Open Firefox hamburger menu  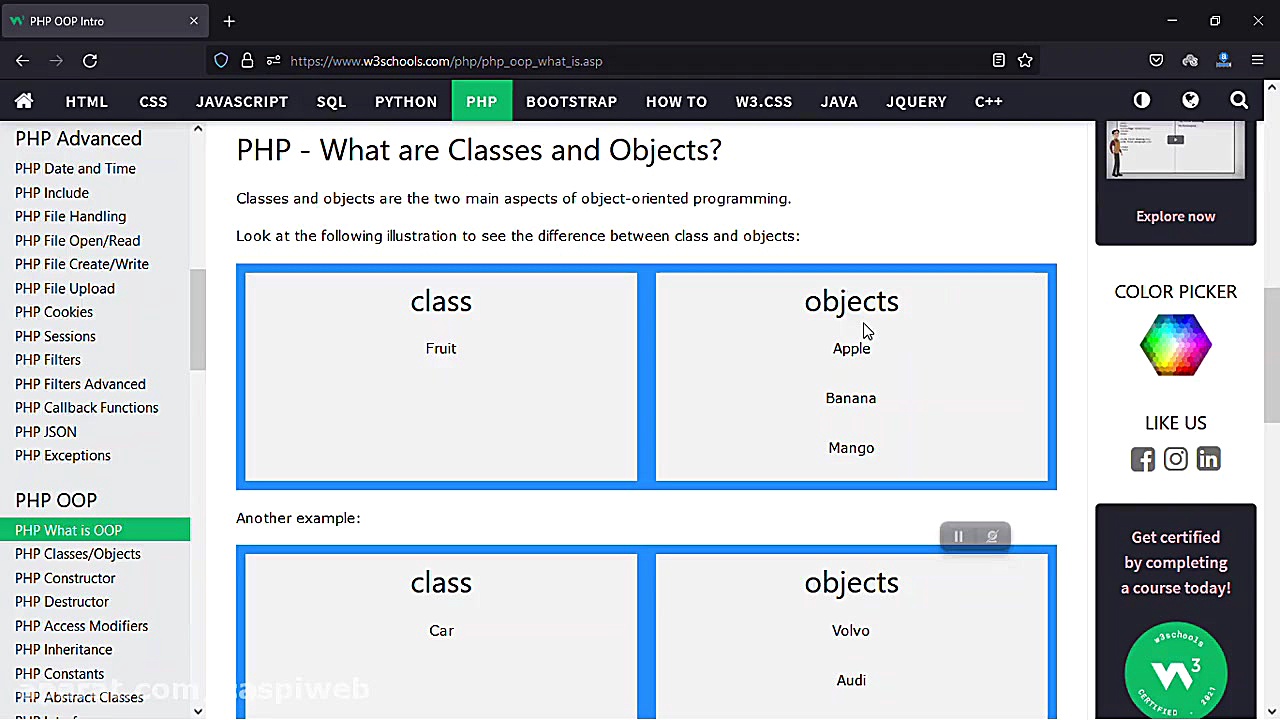1258,61
